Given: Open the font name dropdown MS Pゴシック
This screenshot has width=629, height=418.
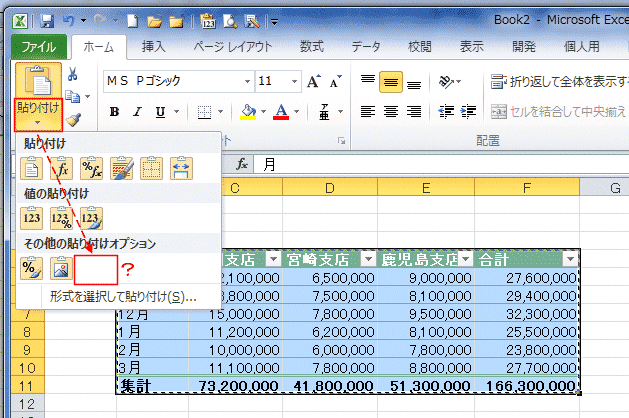Looking at the screenshot, I should pos(247,82).
